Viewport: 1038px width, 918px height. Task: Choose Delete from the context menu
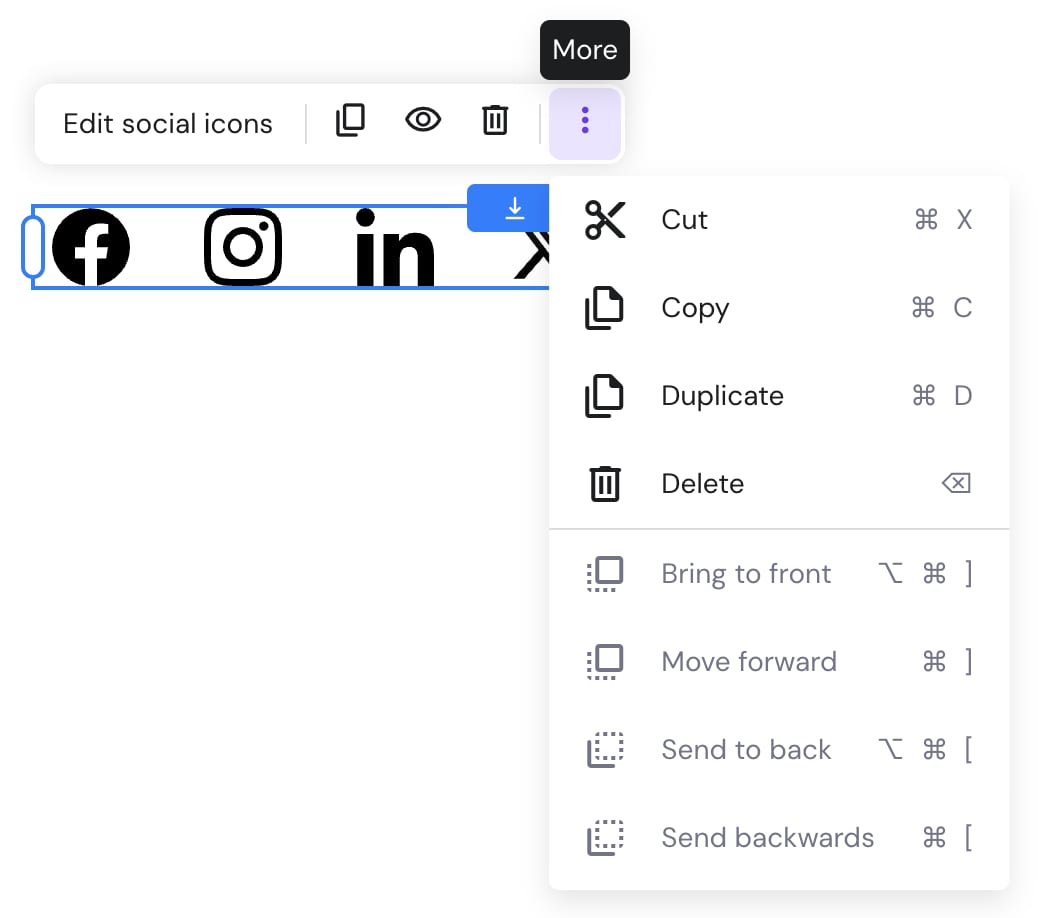coord(702,483)
